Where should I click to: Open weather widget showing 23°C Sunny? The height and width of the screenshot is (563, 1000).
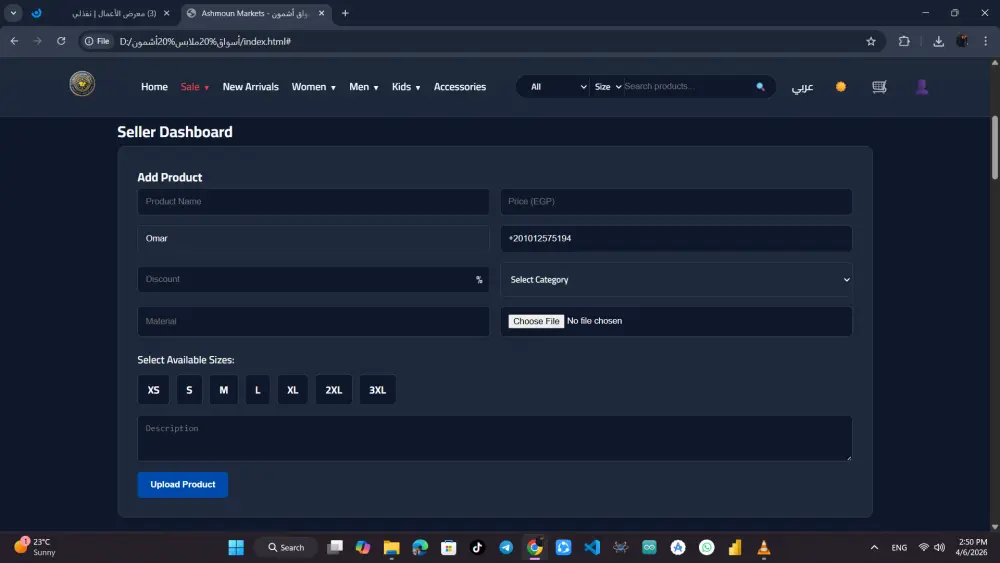pyautogui.click(x=36, y=547)
